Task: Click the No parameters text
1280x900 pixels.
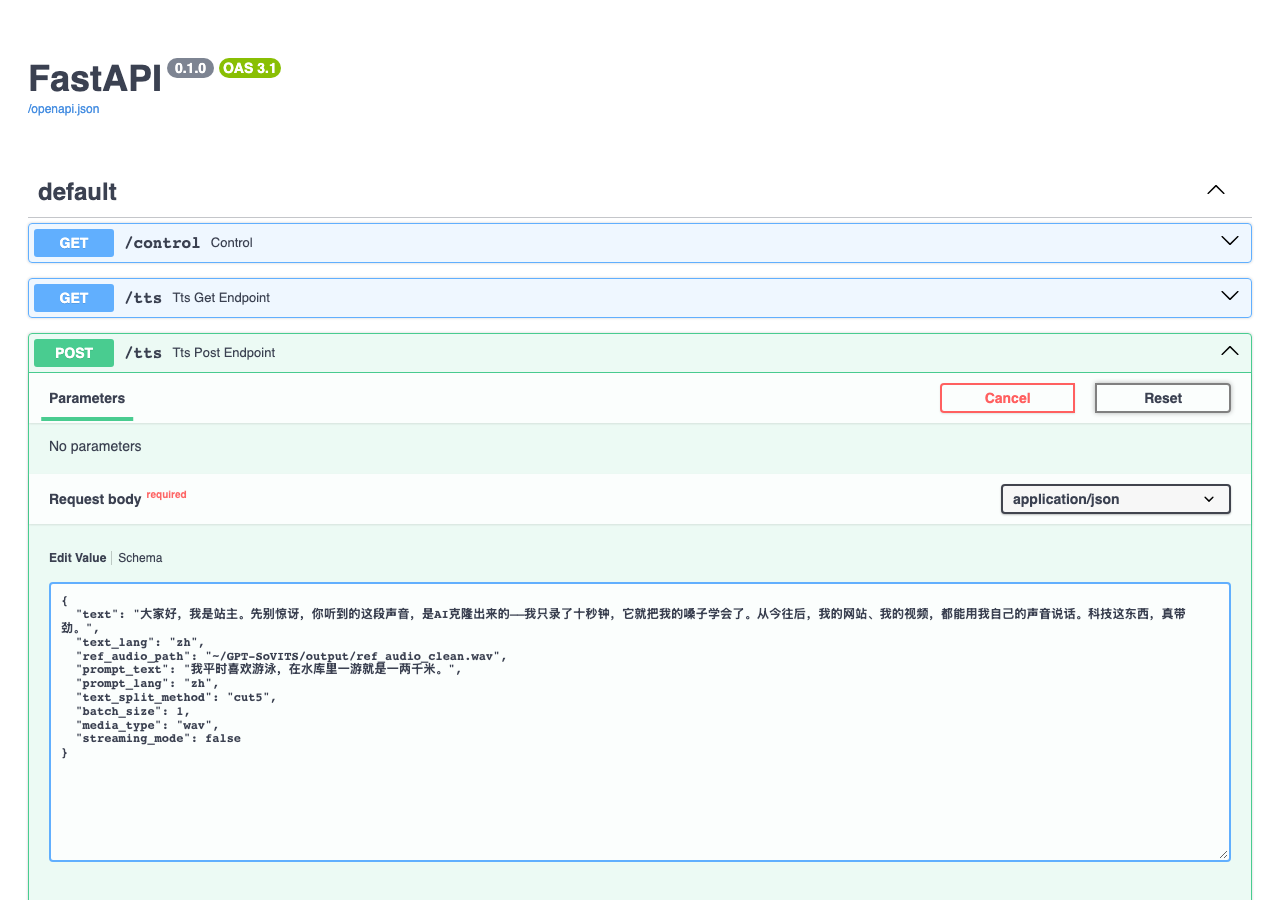Action: tap(95, 446)
